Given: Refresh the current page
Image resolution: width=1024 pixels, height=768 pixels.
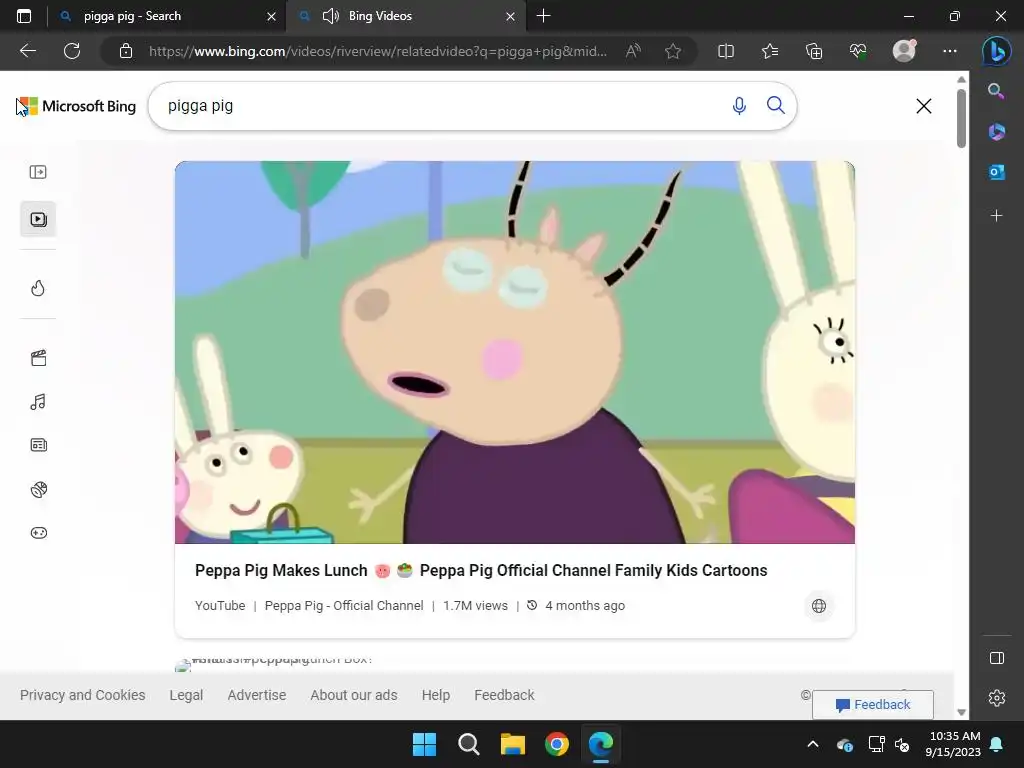Looking at the screenshot, I should click(x=72, y=51).
